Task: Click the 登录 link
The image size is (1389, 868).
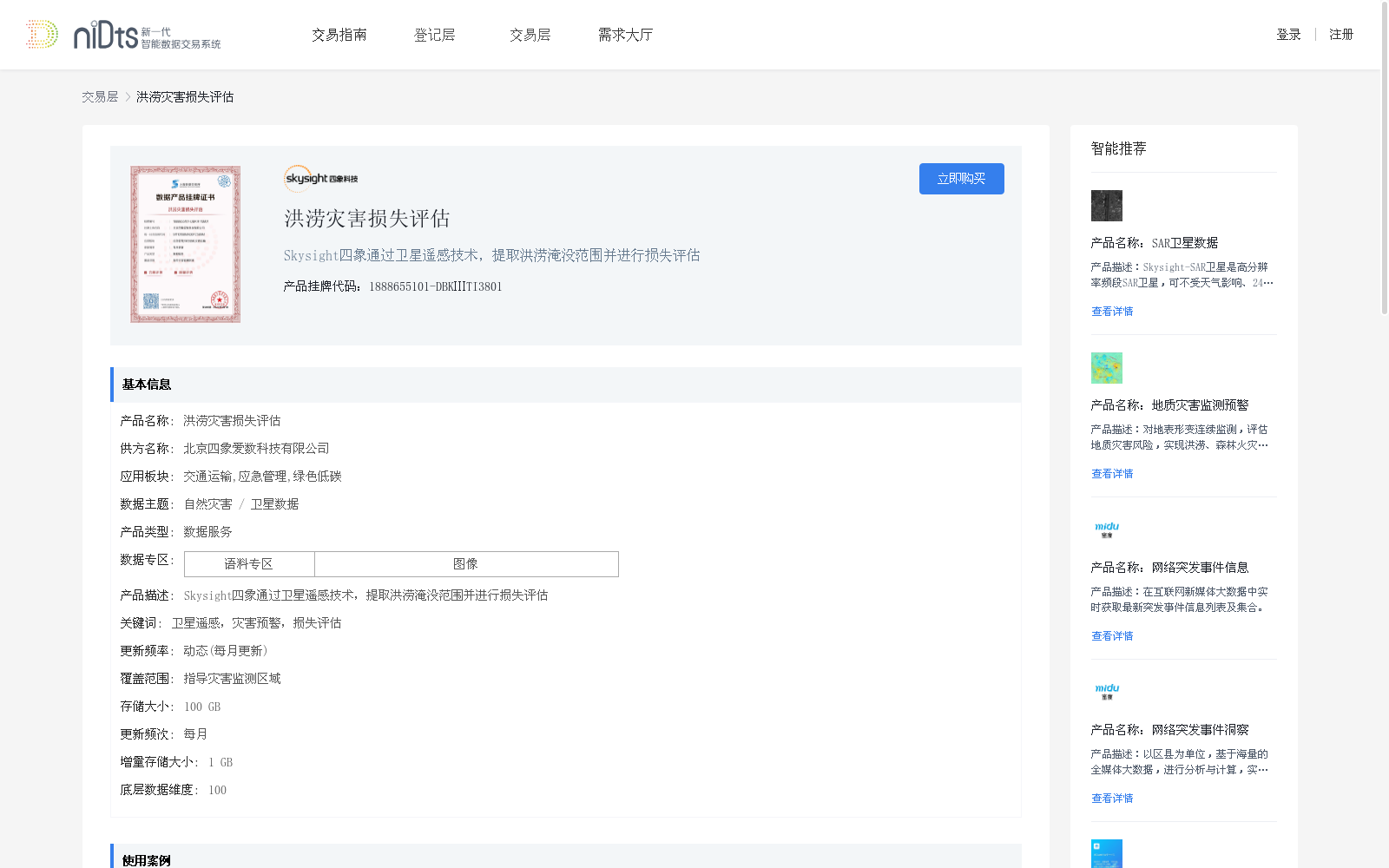Action: coord(1288,35)
